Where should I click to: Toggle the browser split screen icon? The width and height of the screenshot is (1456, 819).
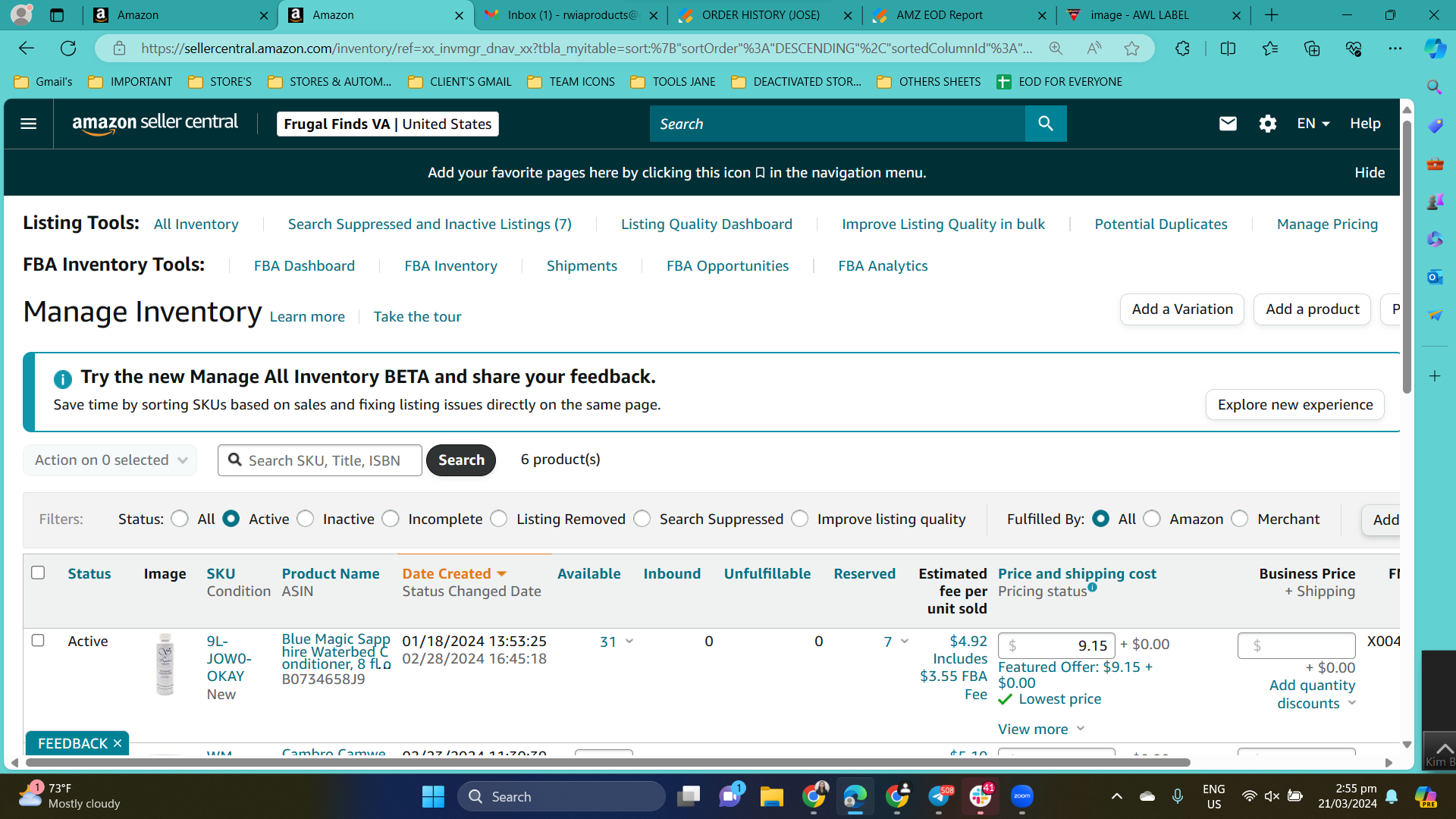tap(1228, 49)
